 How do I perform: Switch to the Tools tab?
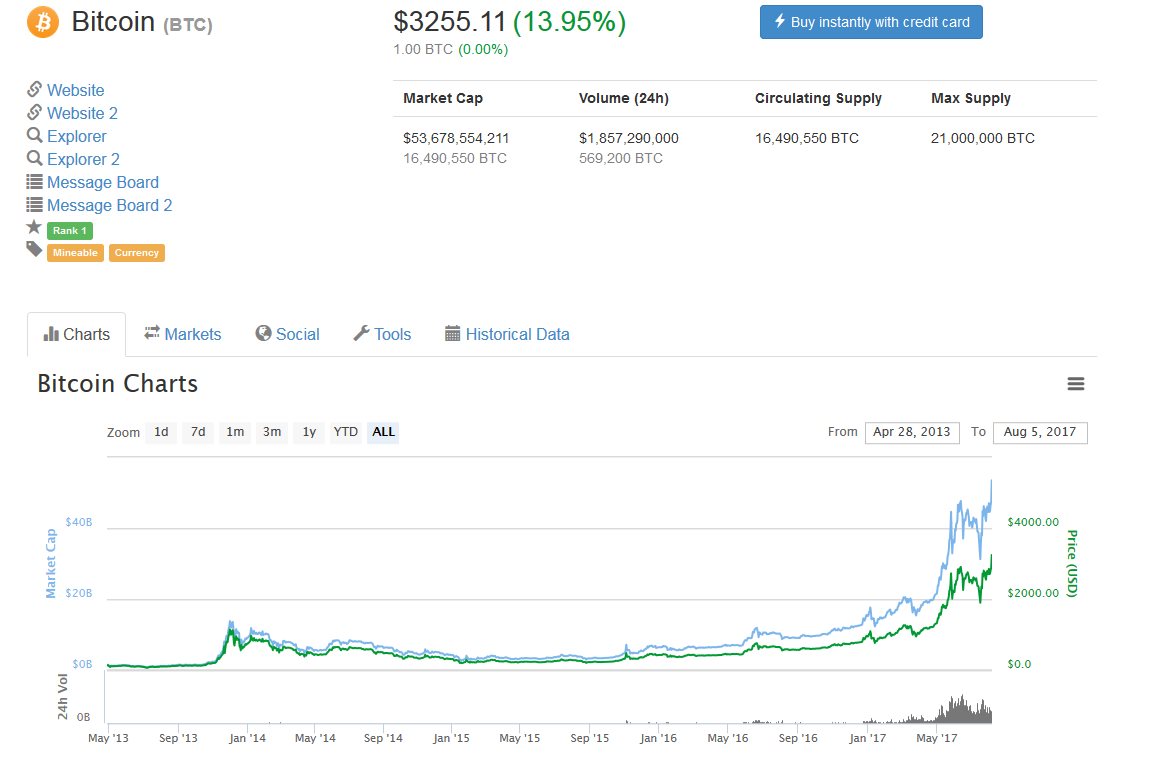[x=382, y=335]
